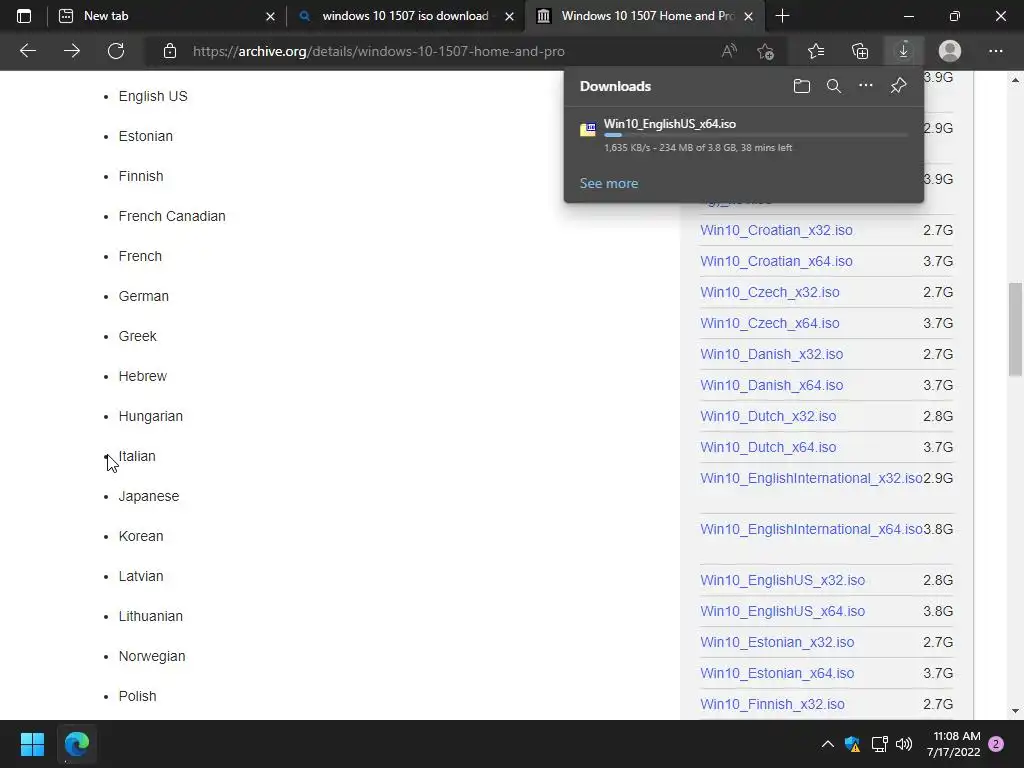Image resolution: width=1024 pixels, height=768 pixels.
Task: Download Win10_Finnish_x32.iso
Action: tap(772, 704)
